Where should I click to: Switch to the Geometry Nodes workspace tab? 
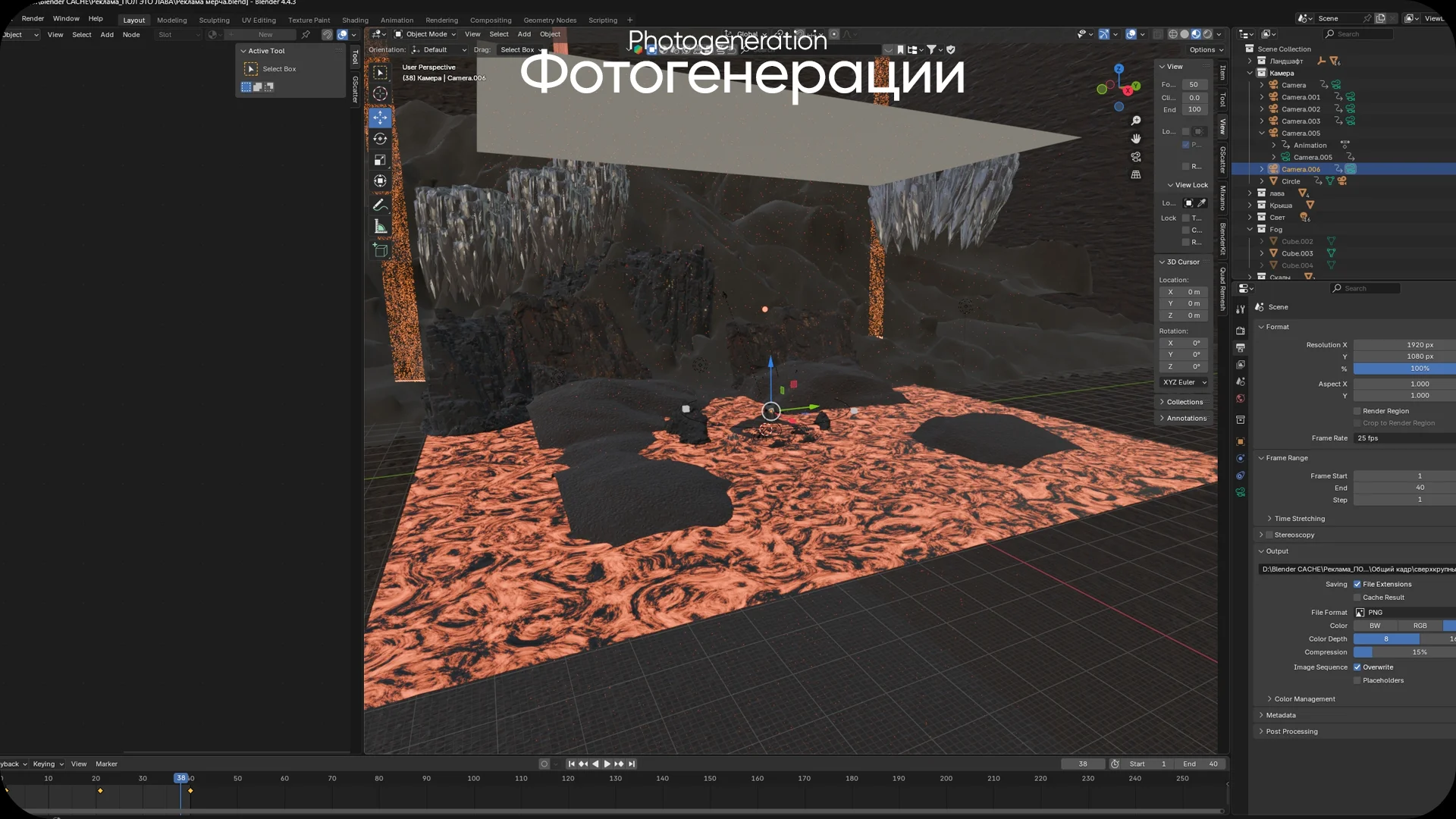coord(550,20)
